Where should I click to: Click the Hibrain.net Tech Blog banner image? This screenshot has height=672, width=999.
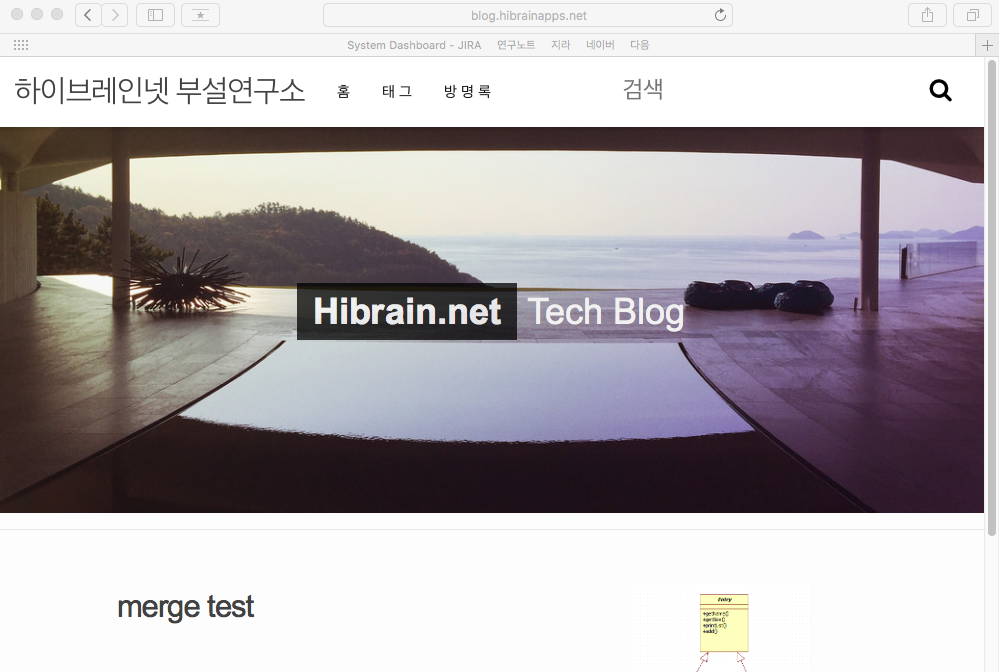coord(492,320)
